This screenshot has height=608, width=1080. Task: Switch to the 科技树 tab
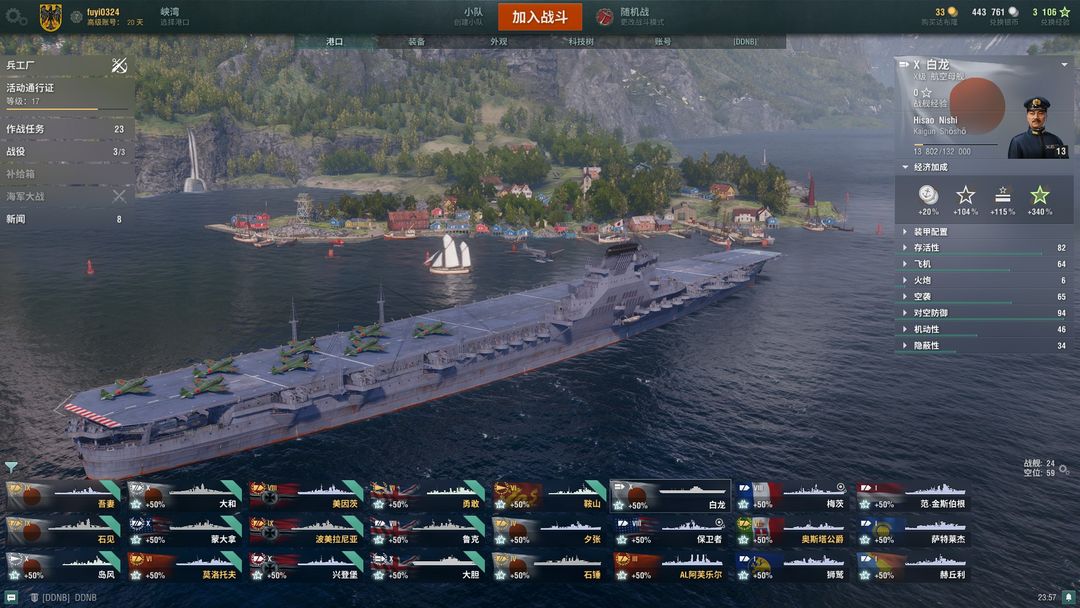pos(581,41)
